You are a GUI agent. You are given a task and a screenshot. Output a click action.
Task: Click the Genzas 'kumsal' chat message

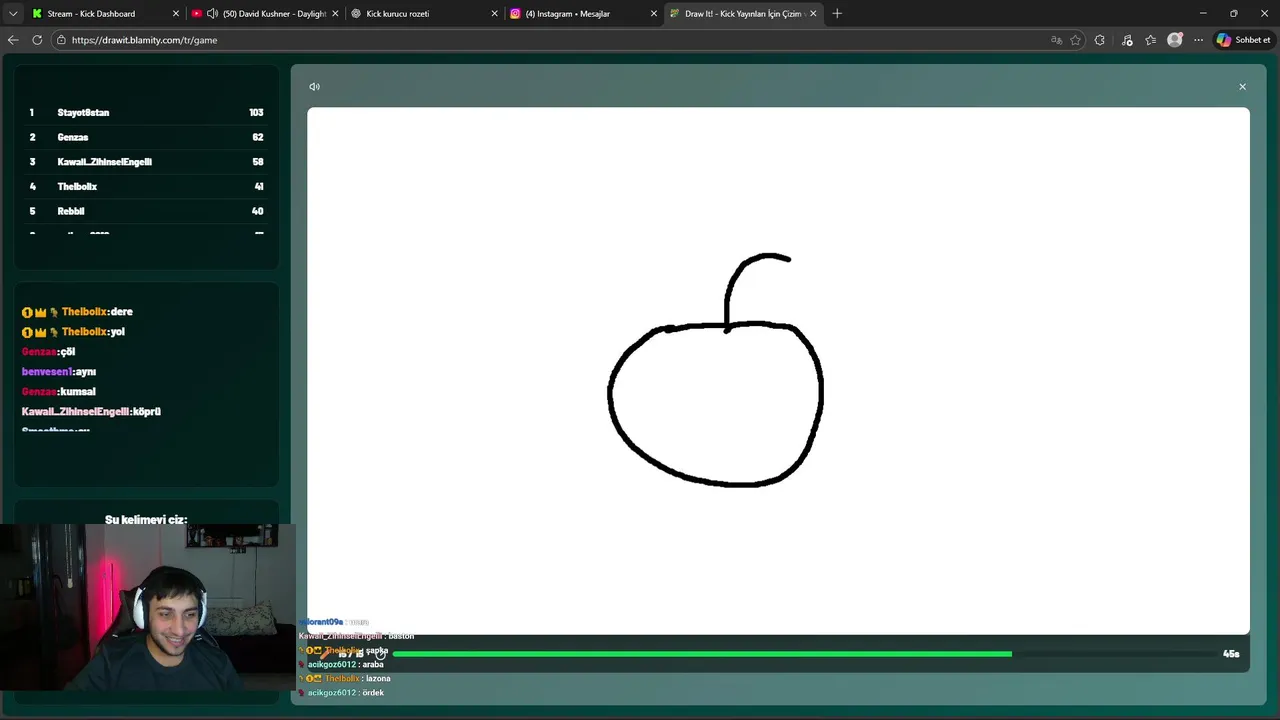point(59,392)
